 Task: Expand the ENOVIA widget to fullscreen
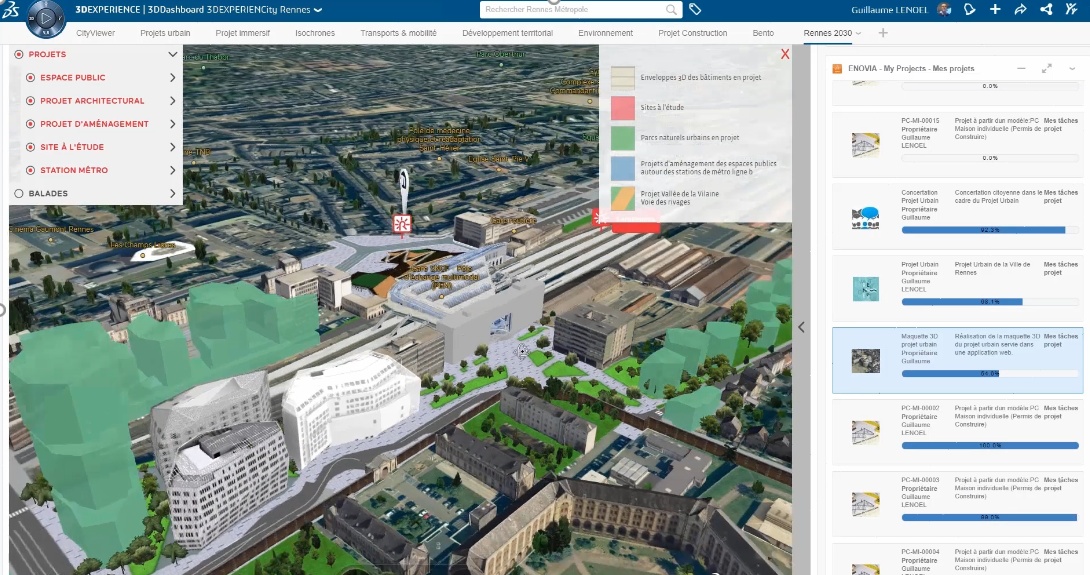pyautogui.click(x=1047, y=68)
